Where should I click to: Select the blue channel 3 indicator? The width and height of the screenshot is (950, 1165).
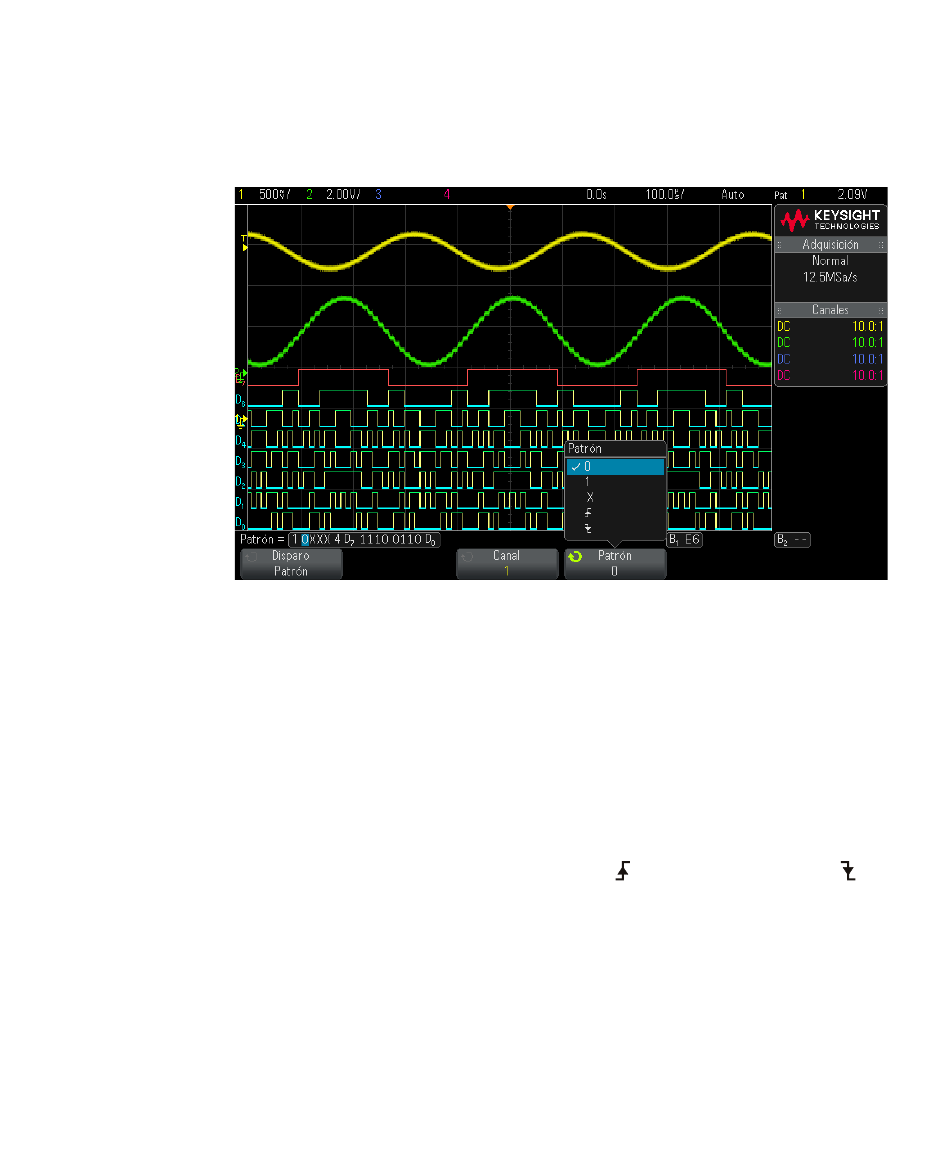coord(378,195)
